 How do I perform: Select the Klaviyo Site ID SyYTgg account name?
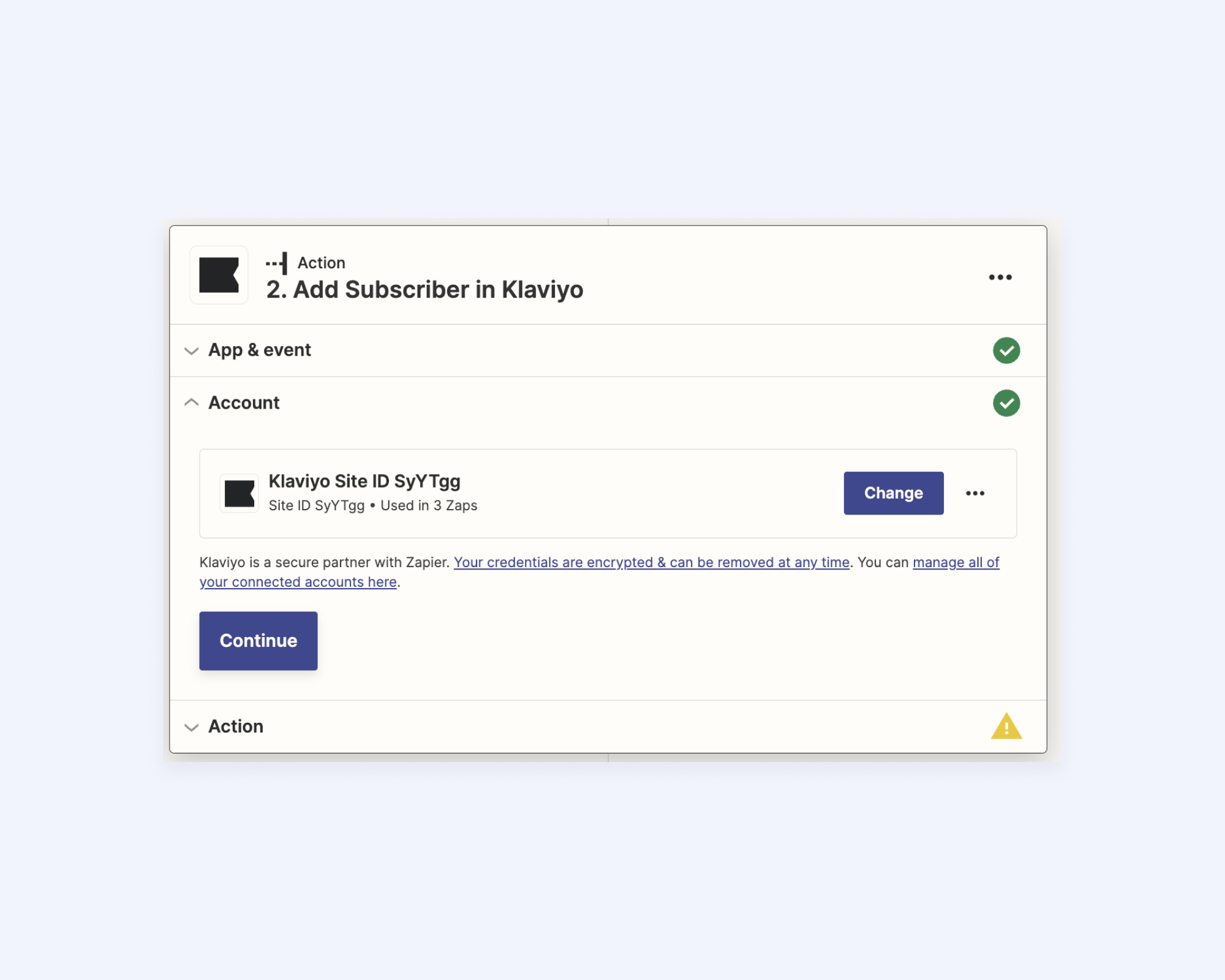[364, 481]
